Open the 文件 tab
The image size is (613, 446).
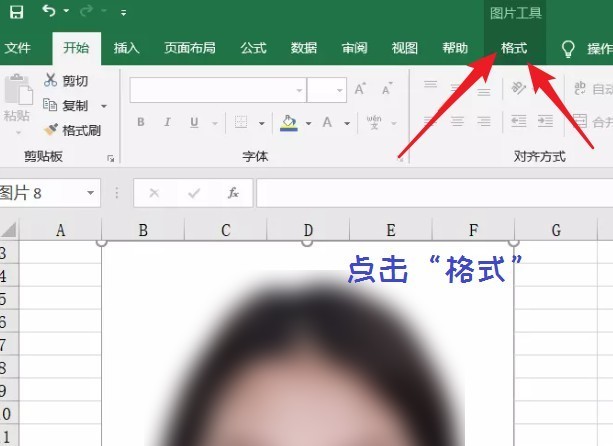17,48
